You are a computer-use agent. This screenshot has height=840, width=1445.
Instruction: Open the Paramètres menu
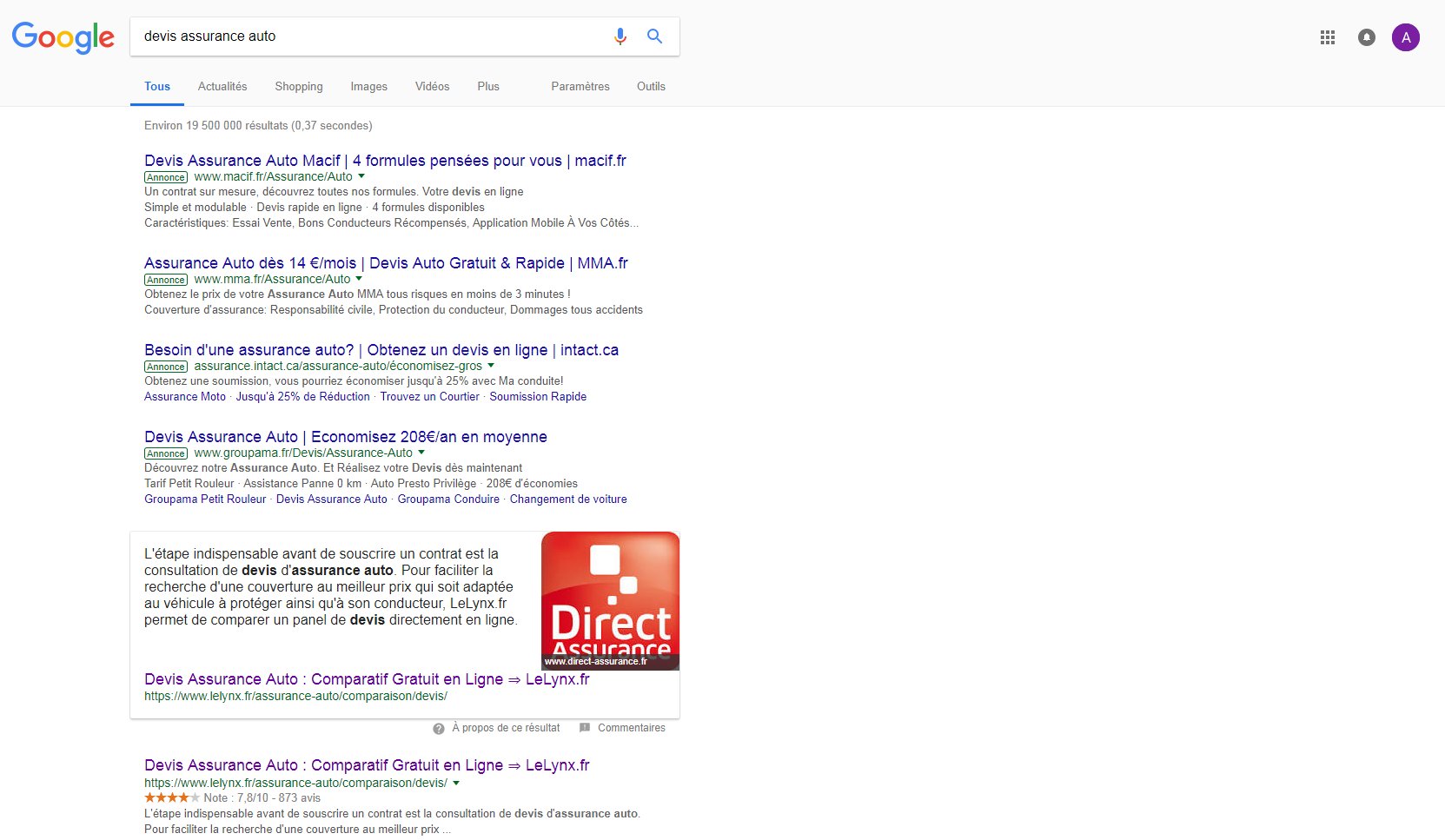(x=580, y=86)
